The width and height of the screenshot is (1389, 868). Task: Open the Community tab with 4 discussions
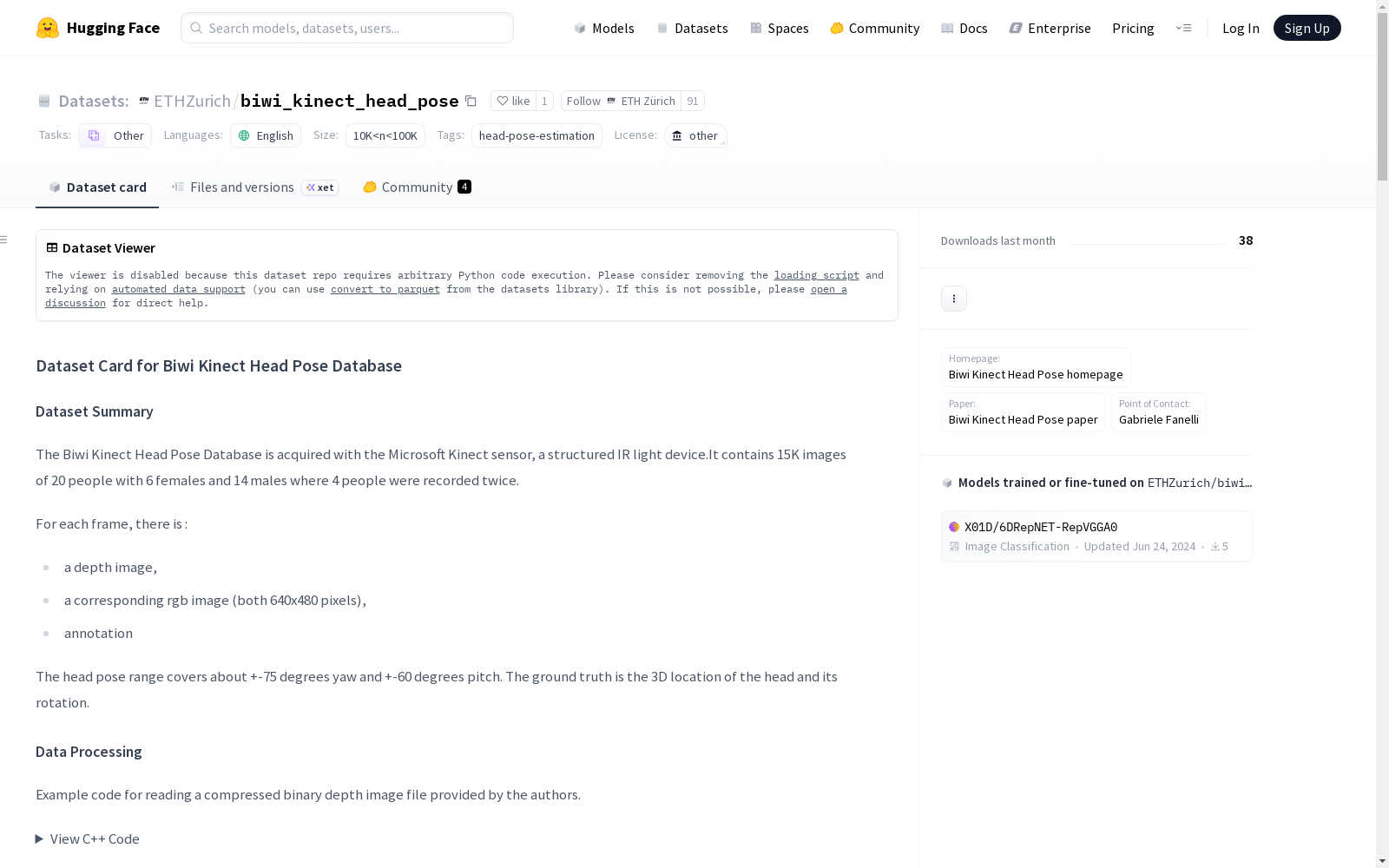coord(417,187)
